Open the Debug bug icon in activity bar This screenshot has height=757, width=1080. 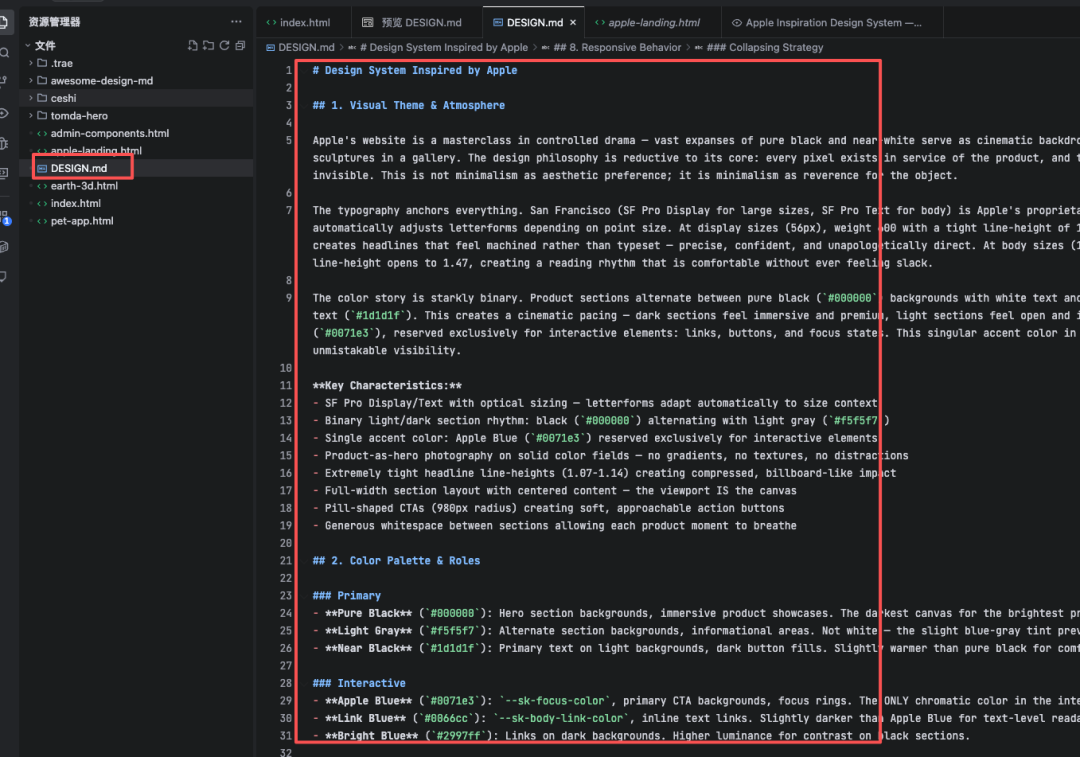coord(5,143)
